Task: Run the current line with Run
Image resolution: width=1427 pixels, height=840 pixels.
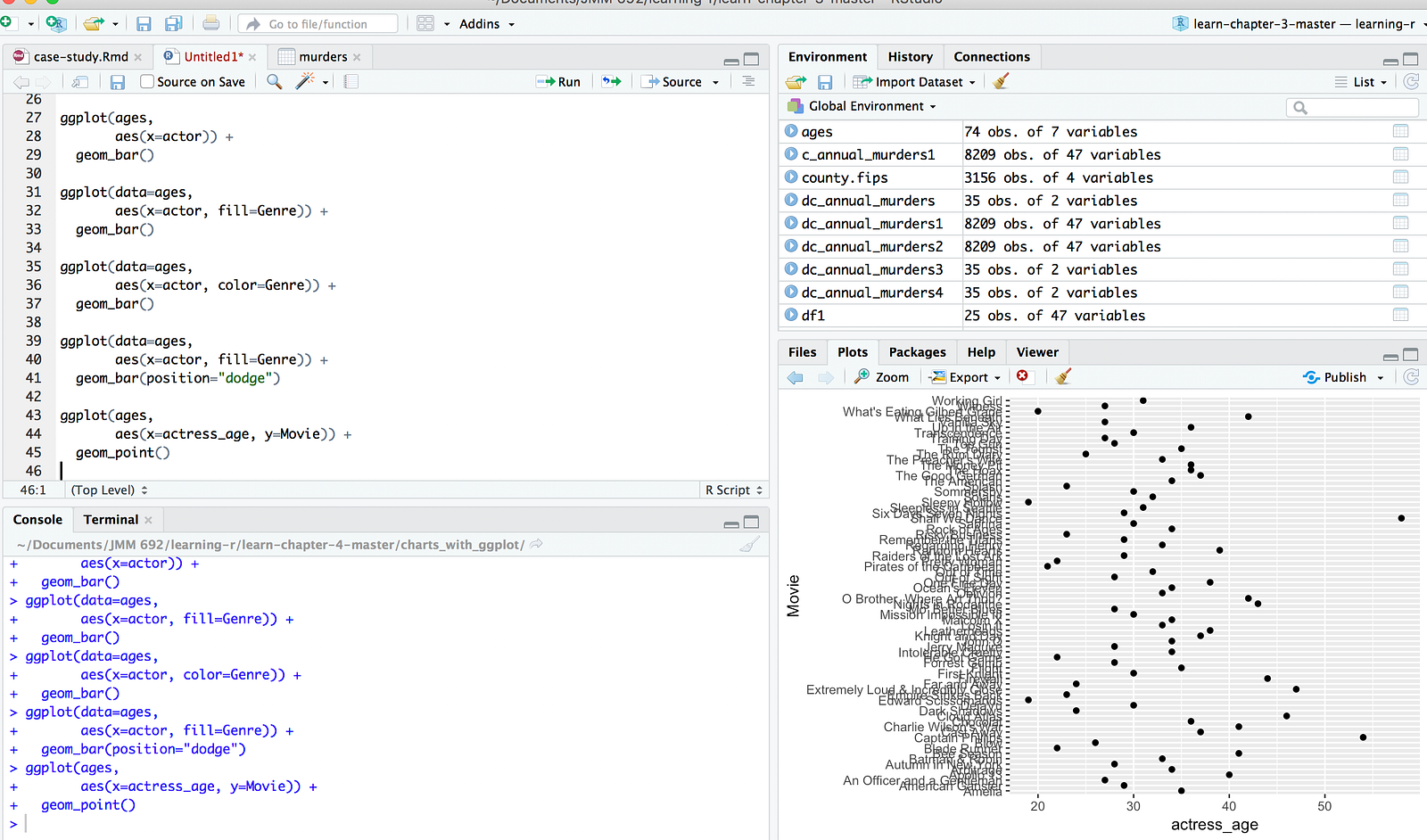Action: point(558,82)
